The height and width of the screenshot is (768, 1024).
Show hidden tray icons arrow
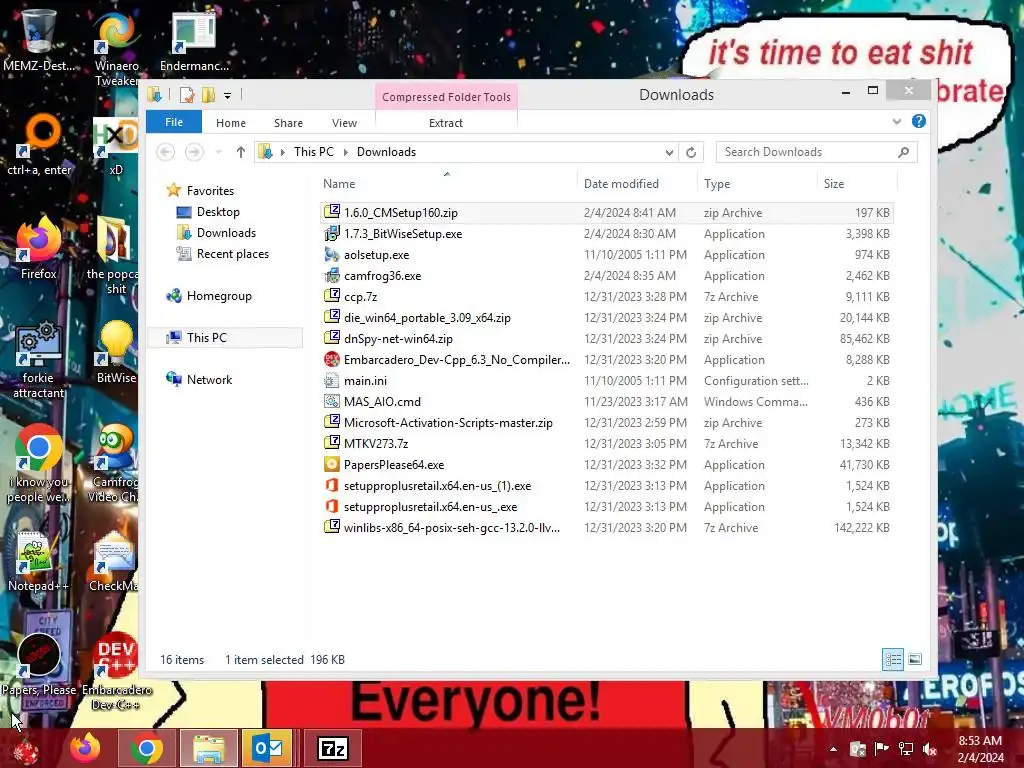tap(833, 749)
